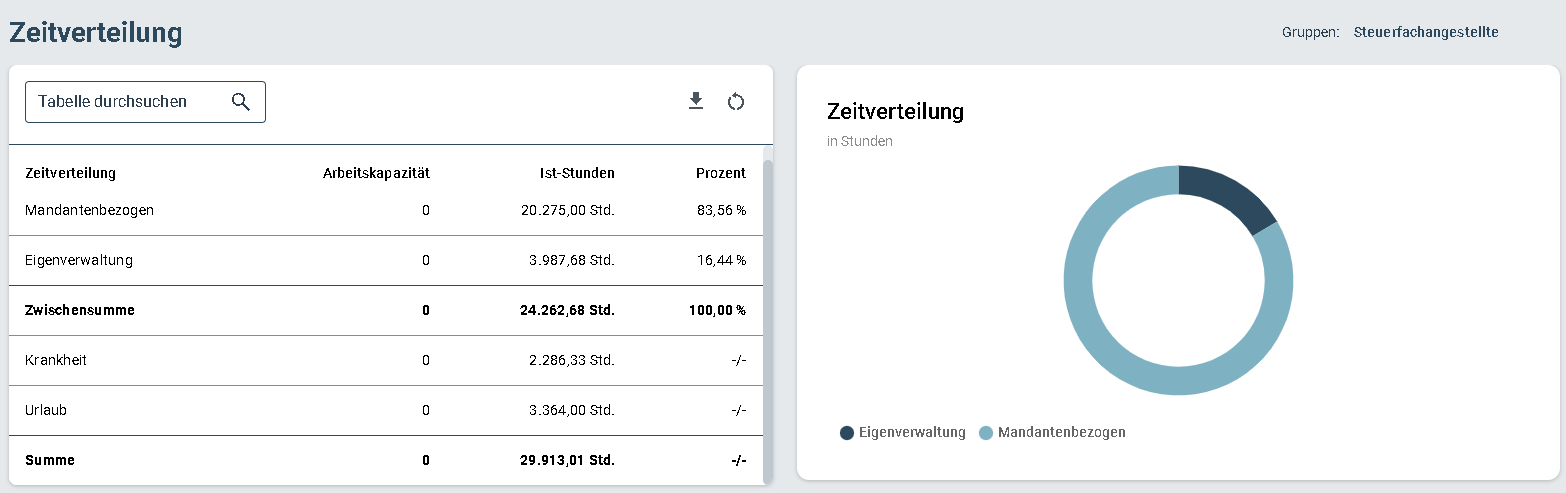Sort by Ist-Stunden column header

click(576, 173)
